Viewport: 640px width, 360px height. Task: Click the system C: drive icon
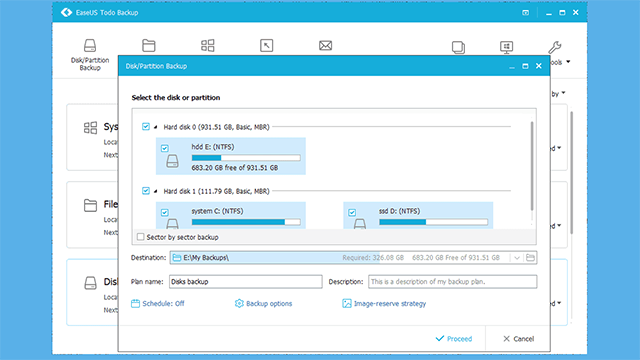coord(172,223)
